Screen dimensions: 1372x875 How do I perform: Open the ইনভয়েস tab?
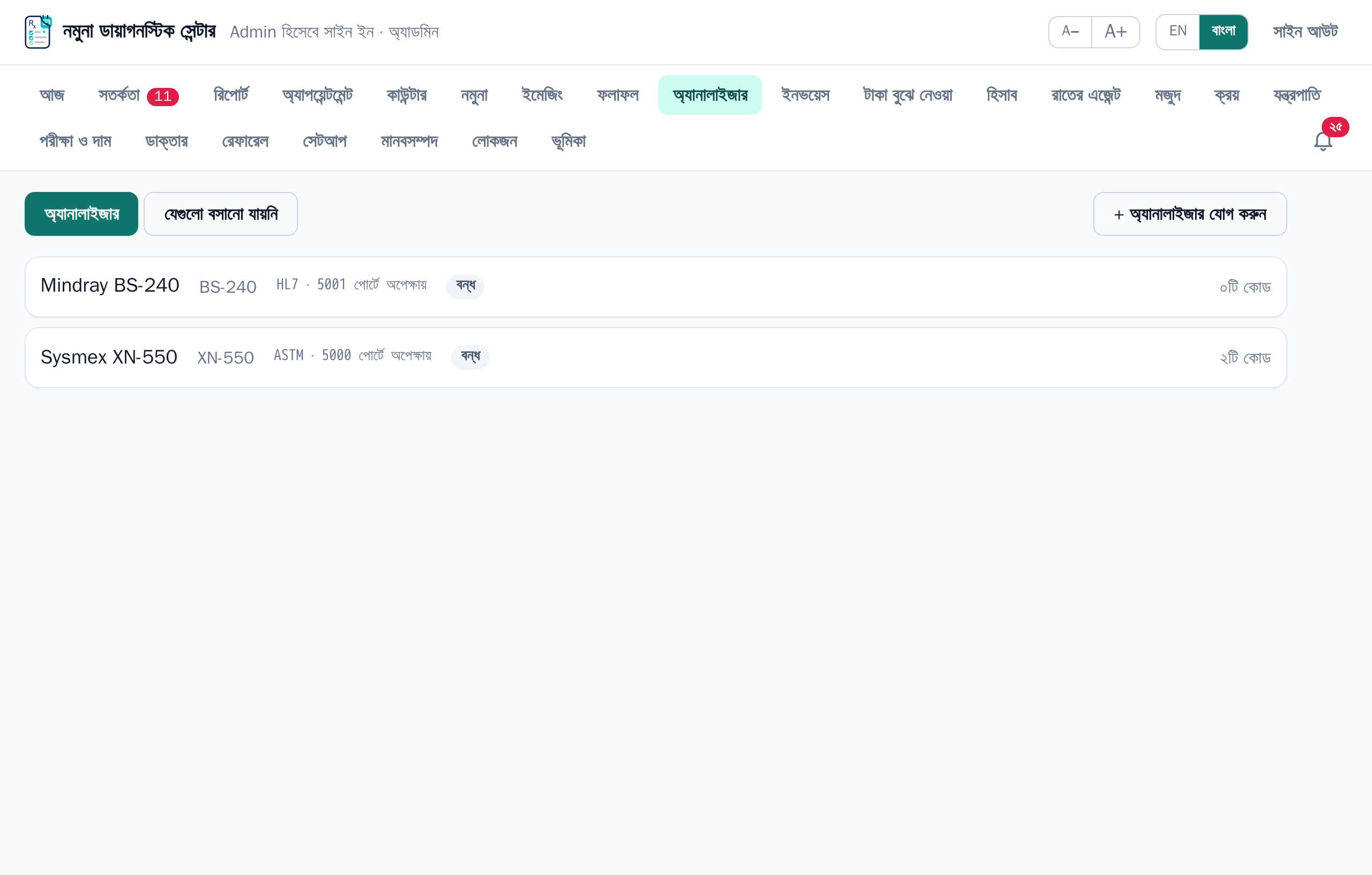click(806, 95)
